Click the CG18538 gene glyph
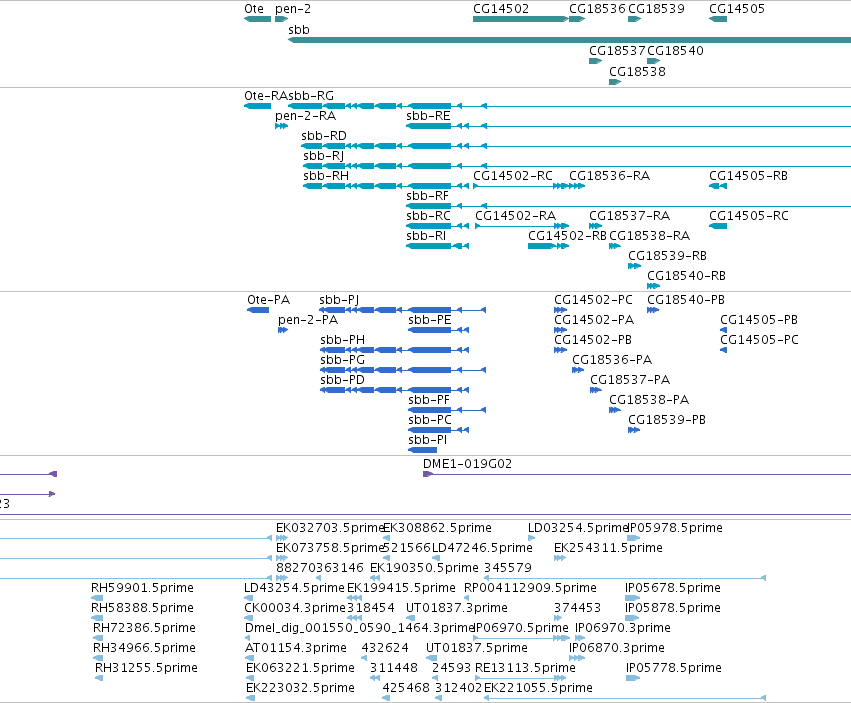The height and width of the screenshot is (703, 851). [x=615, y=82]
